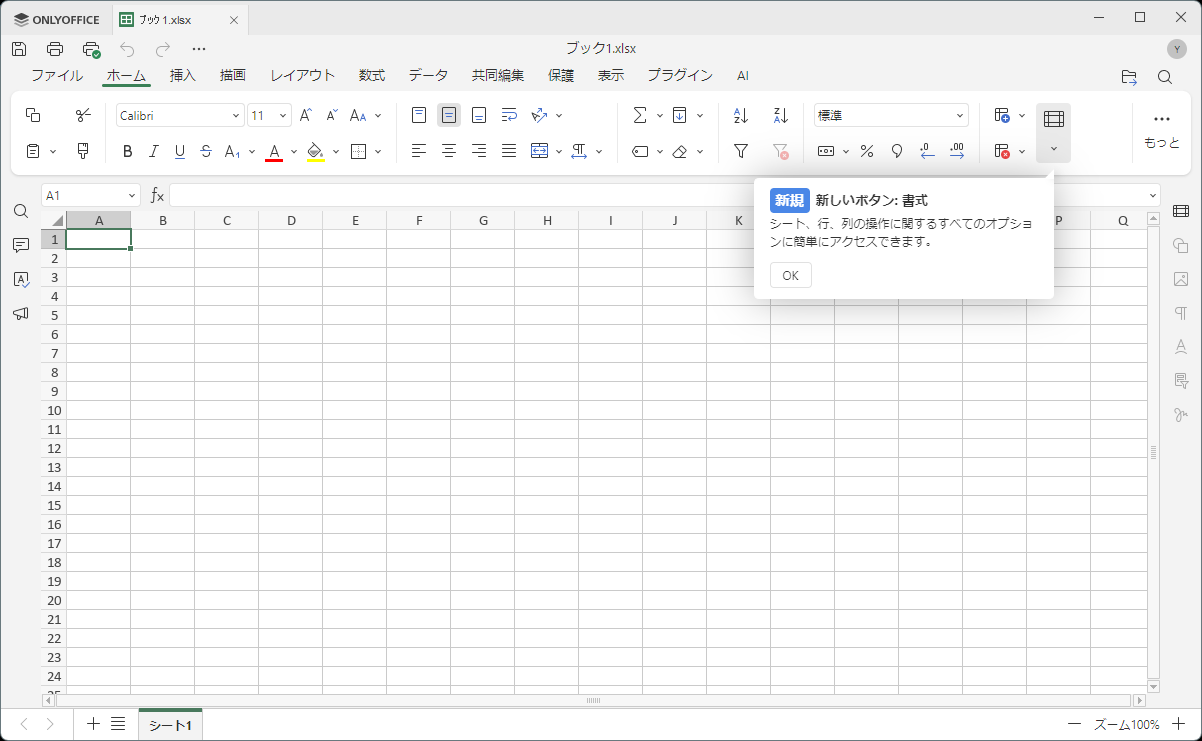Click the Increase decimal icon
1202x741 pixels.
(x=957, y=151)
